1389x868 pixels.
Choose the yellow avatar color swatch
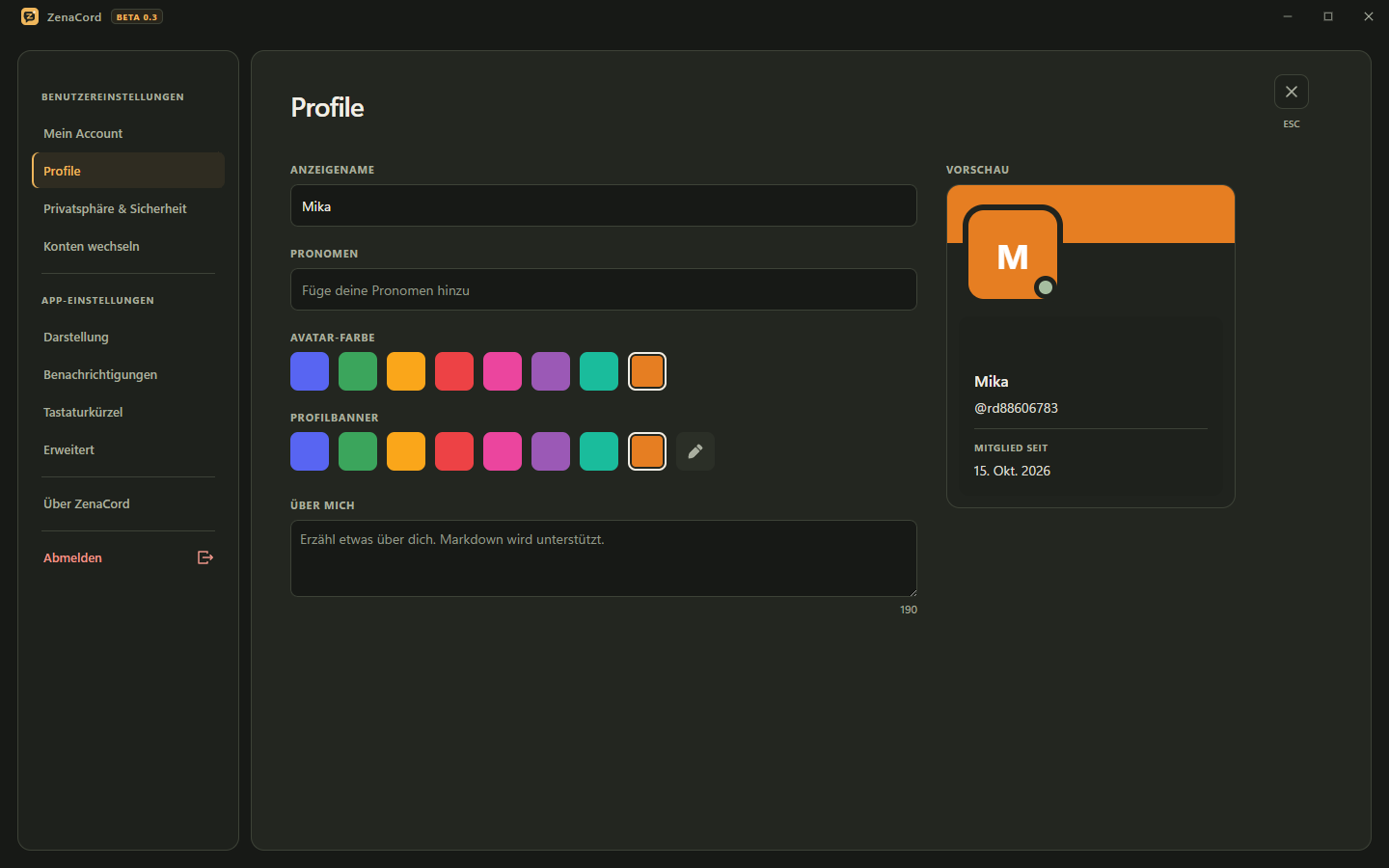click(406, 371)
